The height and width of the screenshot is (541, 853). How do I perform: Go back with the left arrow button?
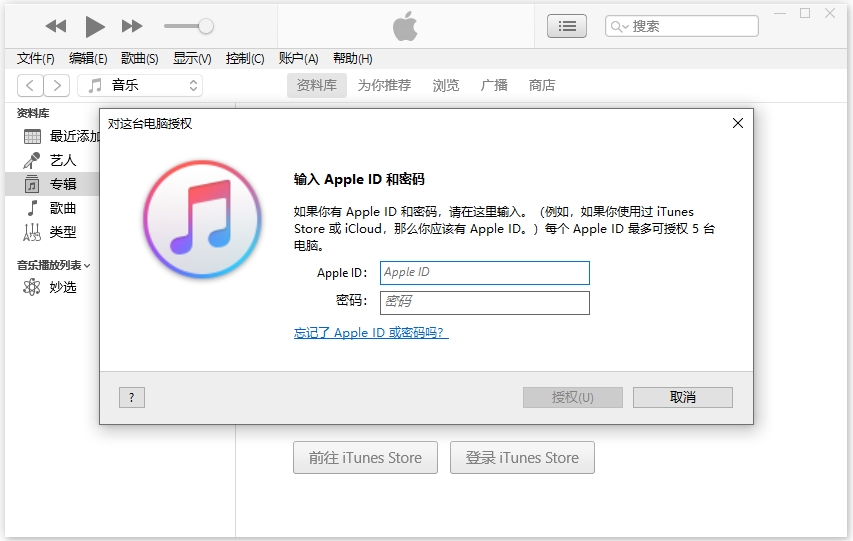(30, 85)
